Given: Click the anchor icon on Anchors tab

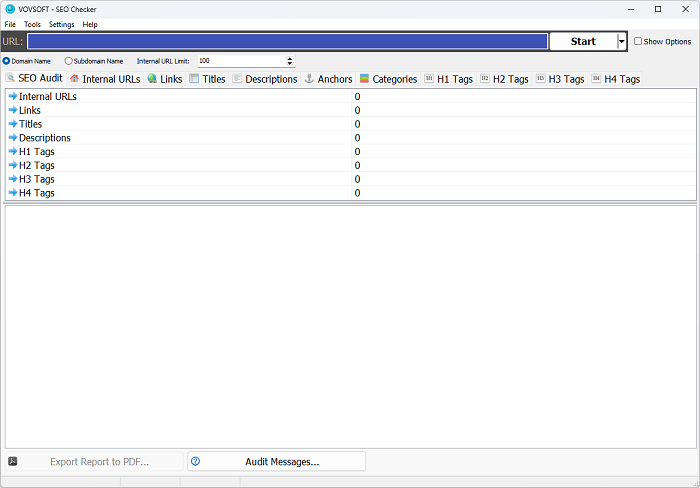Looking at the screenshot, I should pyautogui.click(x=309, y=79).
